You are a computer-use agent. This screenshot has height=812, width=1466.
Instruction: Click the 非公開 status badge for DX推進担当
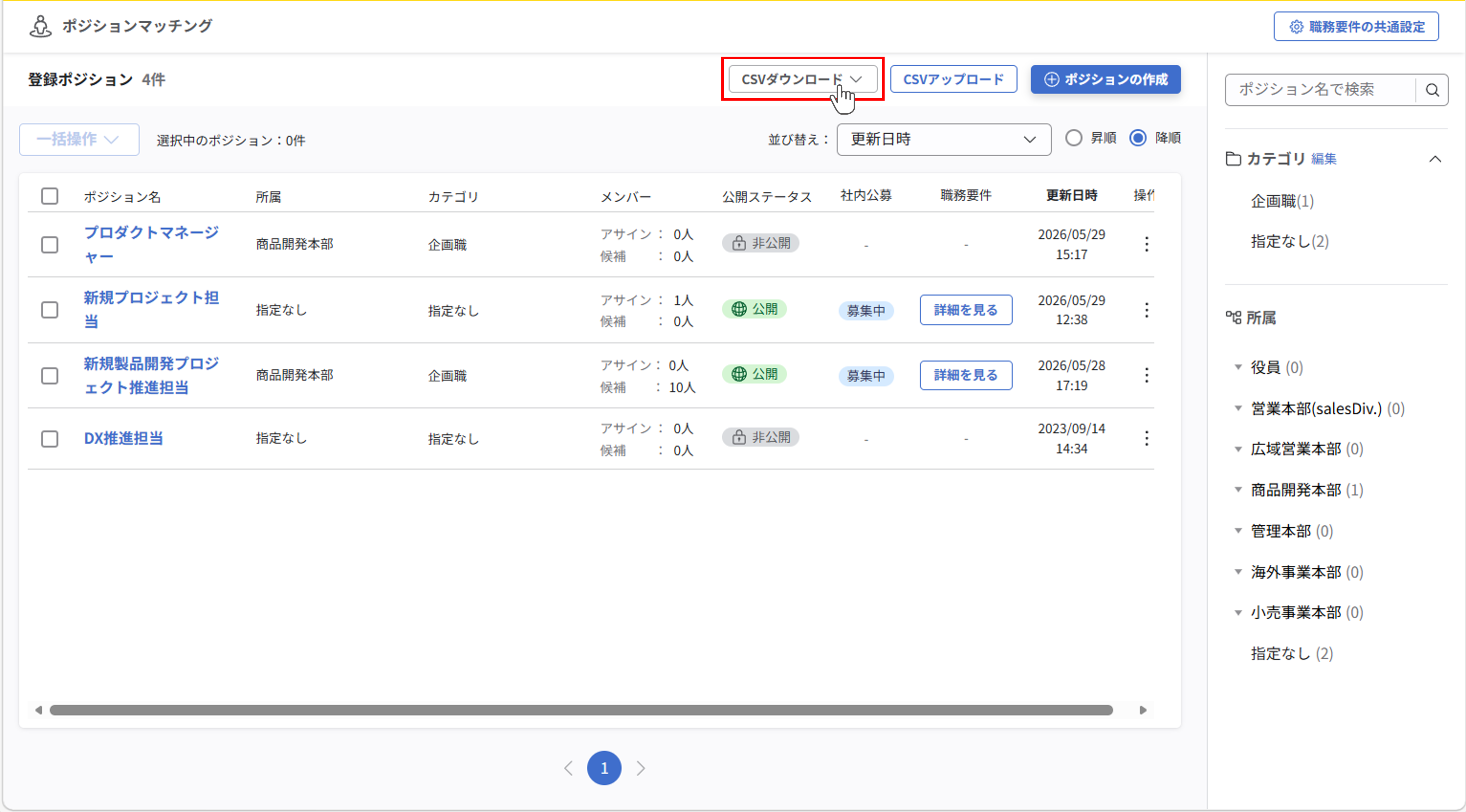pyautogui.click(x=760, y=437)
